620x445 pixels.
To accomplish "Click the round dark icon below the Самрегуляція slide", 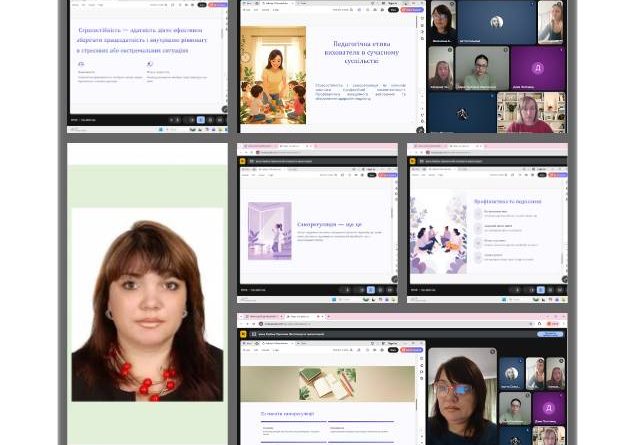I will [x=394, y=279].
